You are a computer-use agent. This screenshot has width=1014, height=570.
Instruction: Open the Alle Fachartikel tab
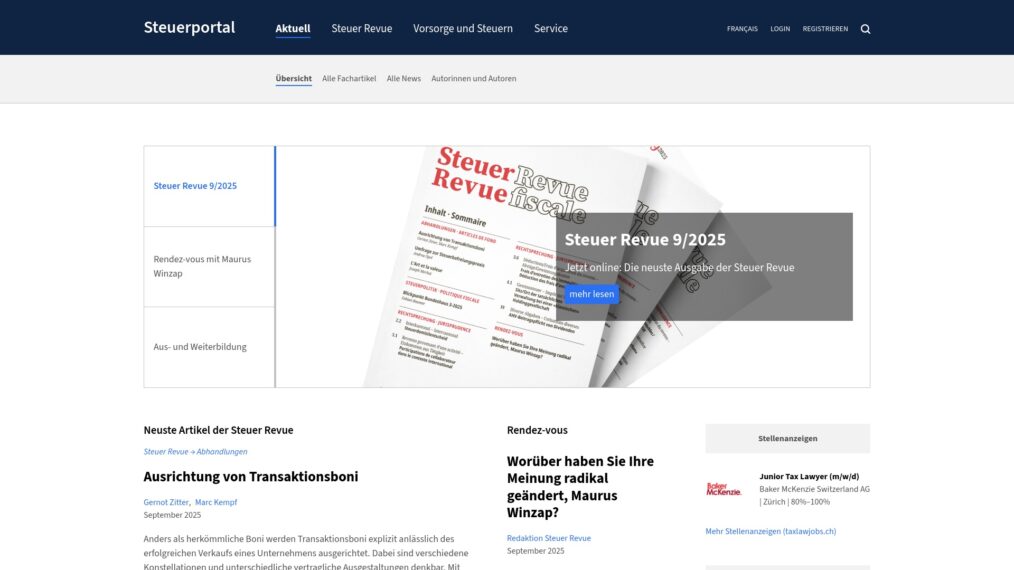click(x=349, y=79)
